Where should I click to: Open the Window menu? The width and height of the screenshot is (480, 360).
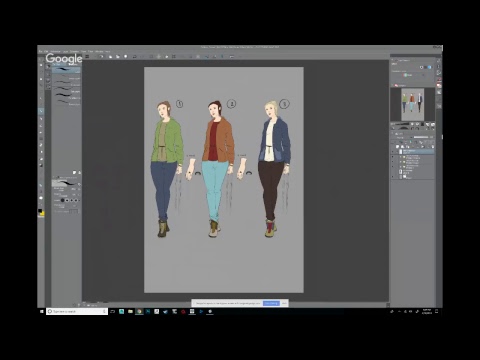point(99,51)
